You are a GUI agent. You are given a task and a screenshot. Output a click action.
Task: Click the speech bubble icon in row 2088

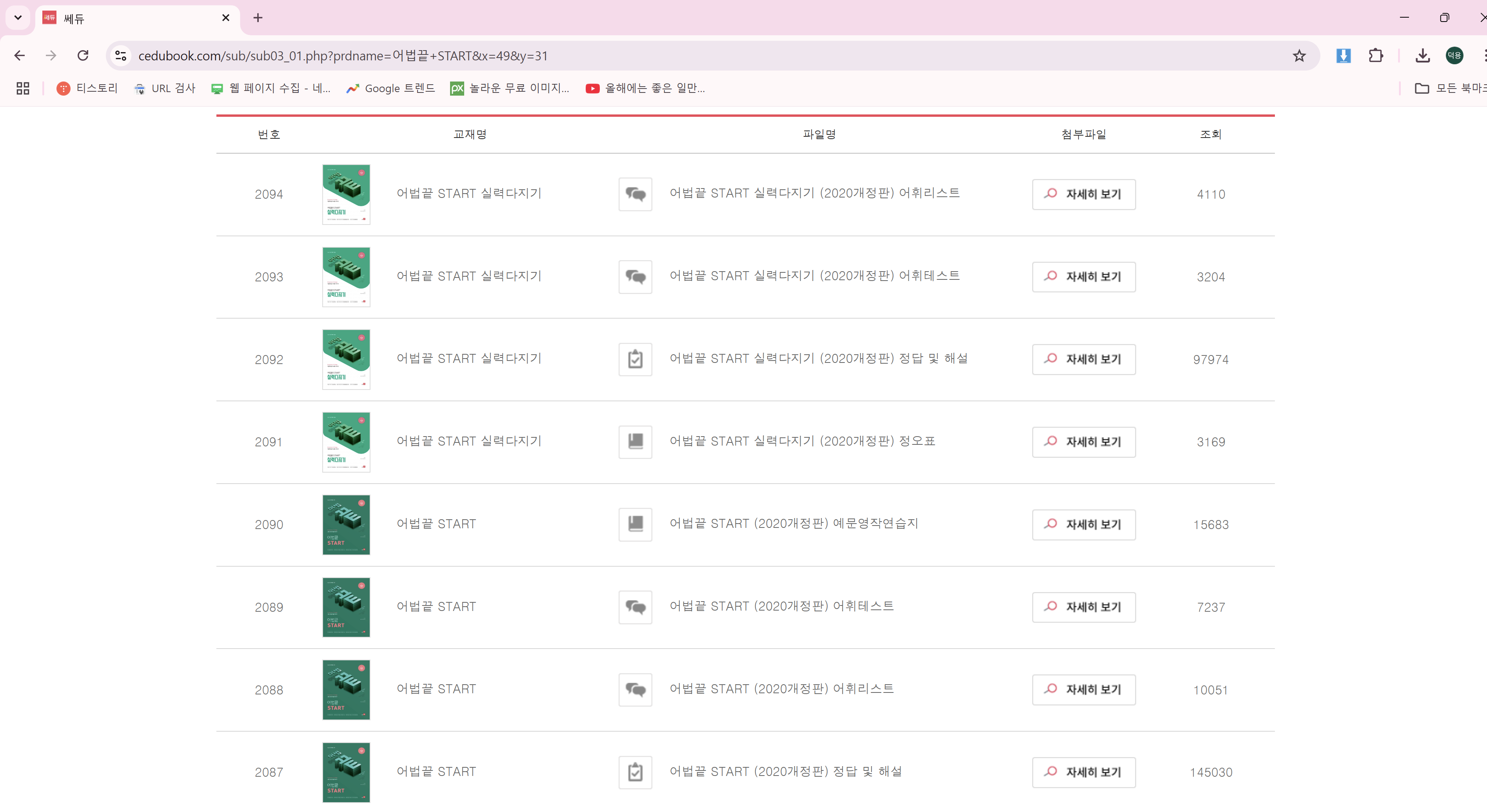[635, 689]
